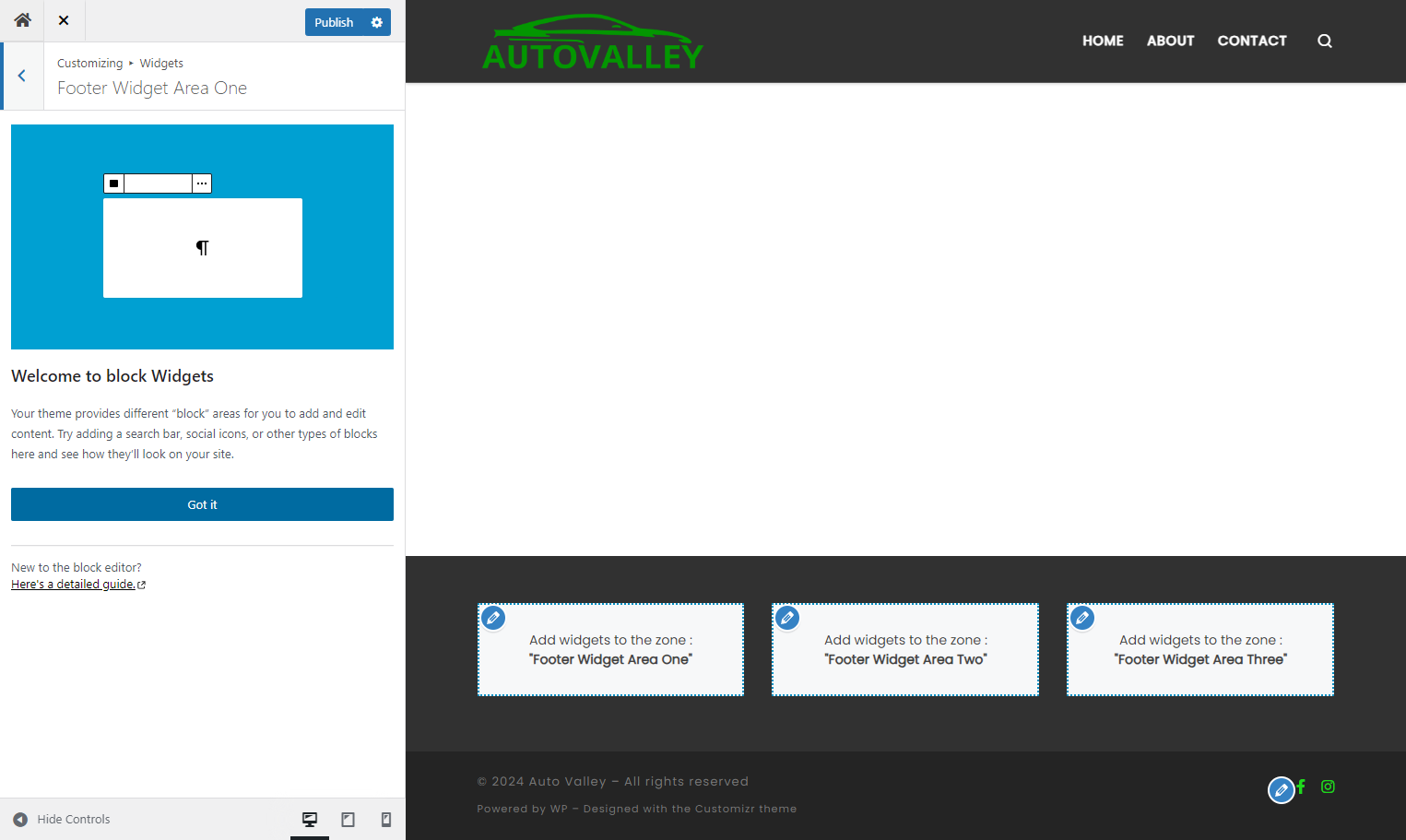Switch to desktop preview mode
This screenshot has width=1406, height=840.
coord(310,819)
